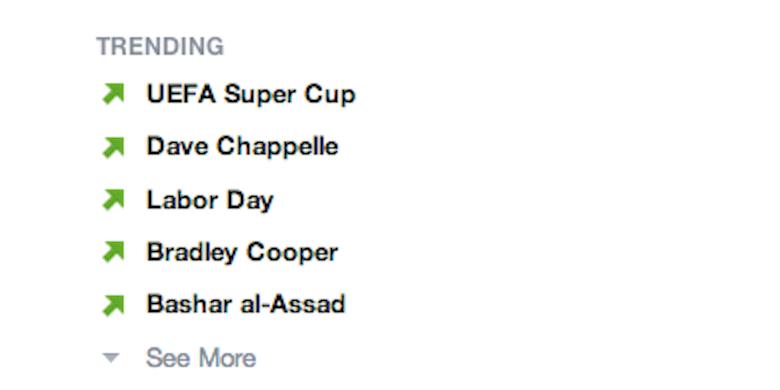Click the green arrow next to Dave Chappelle

(x=113, y=147)
